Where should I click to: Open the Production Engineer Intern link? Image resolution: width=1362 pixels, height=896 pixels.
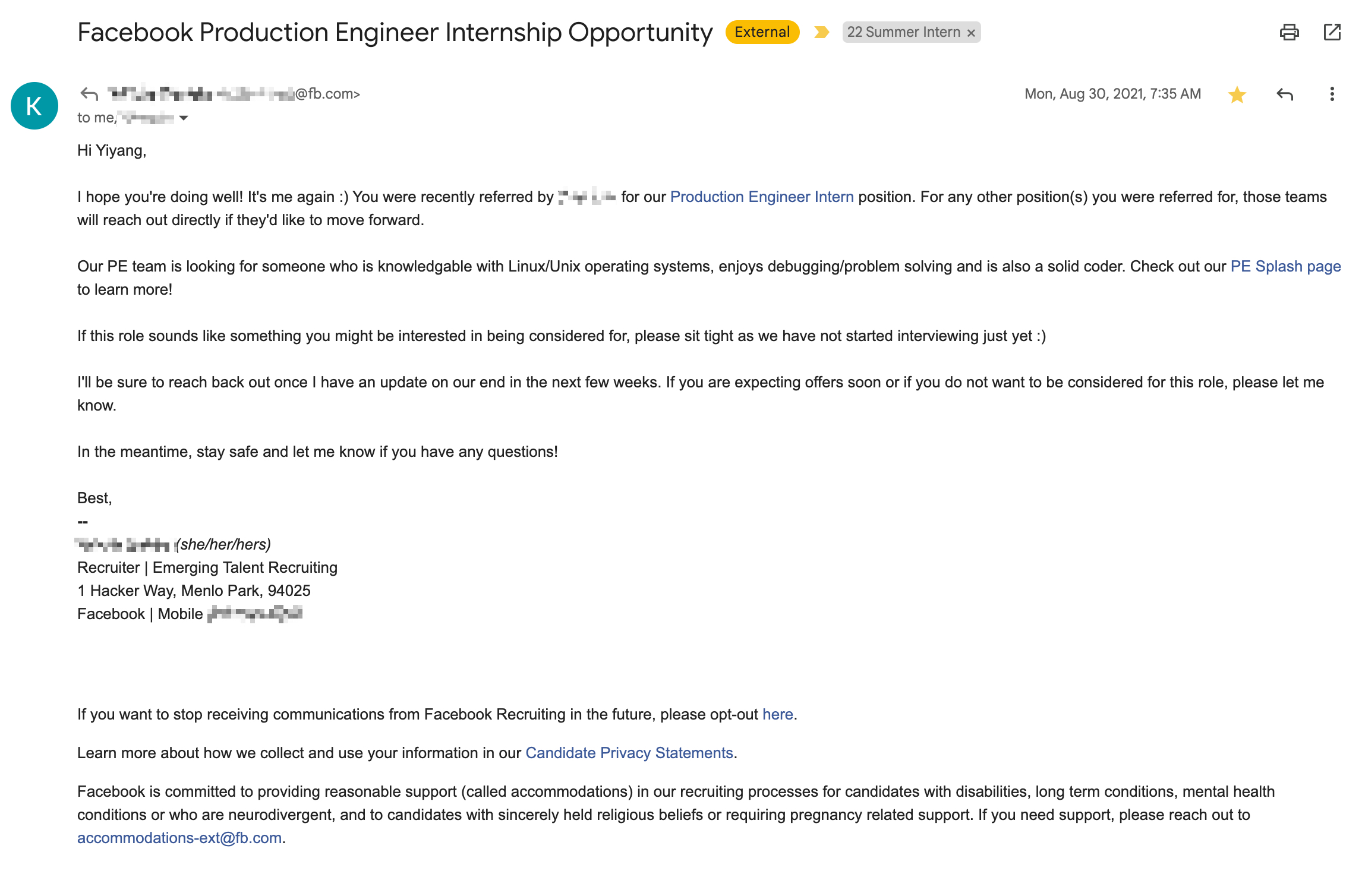pyautogui.click(x=761, y=197)
